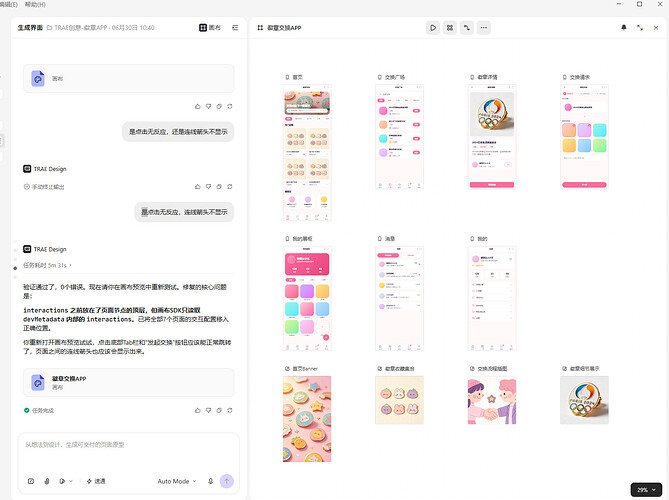Click the 徽章详情 frame title label
Image resolution: width=669 pixels, height=500 pixels.
tap(487, 77)
